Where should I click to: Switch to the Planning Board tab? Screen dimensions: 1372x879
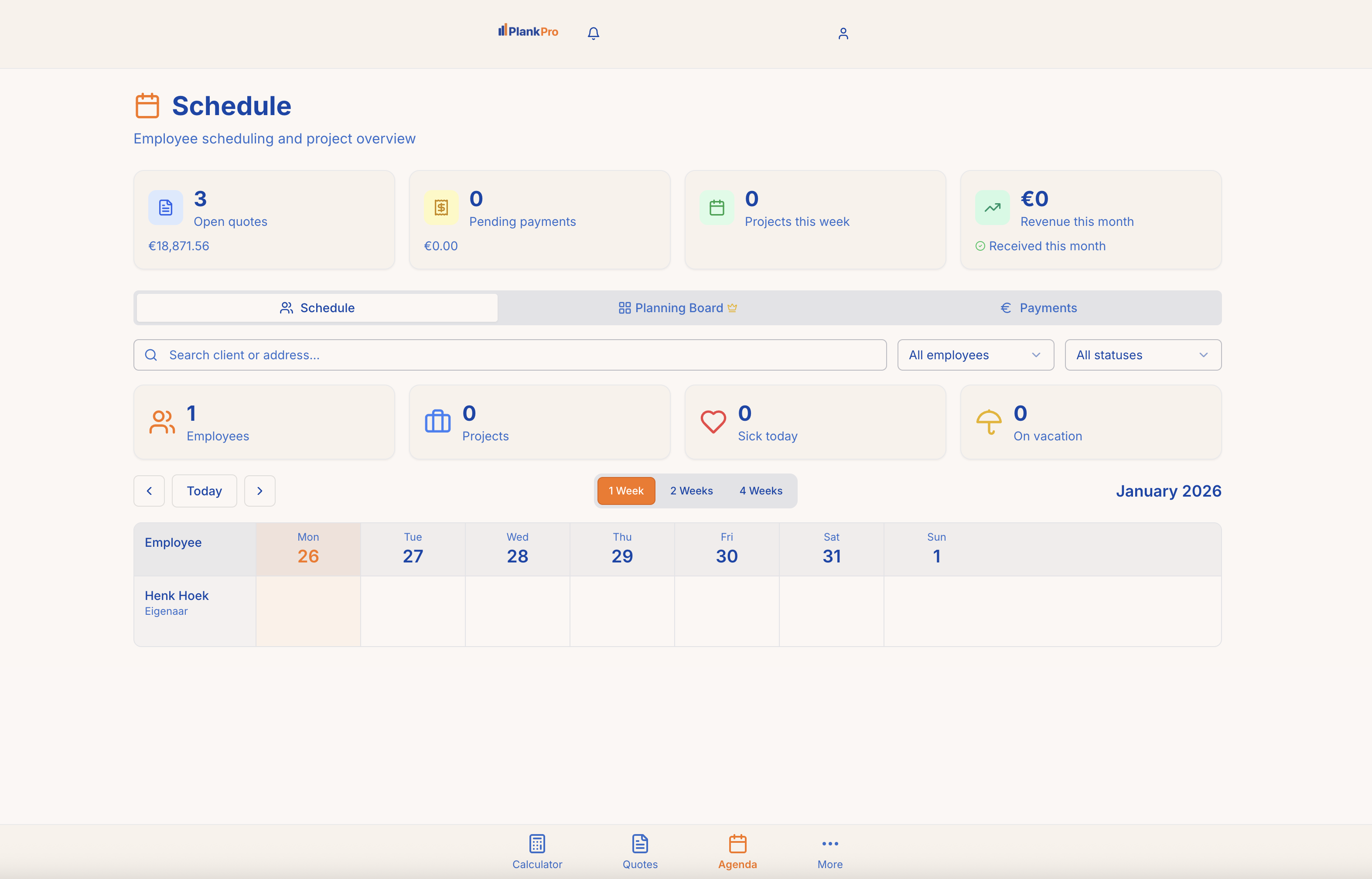pos(678,308)
